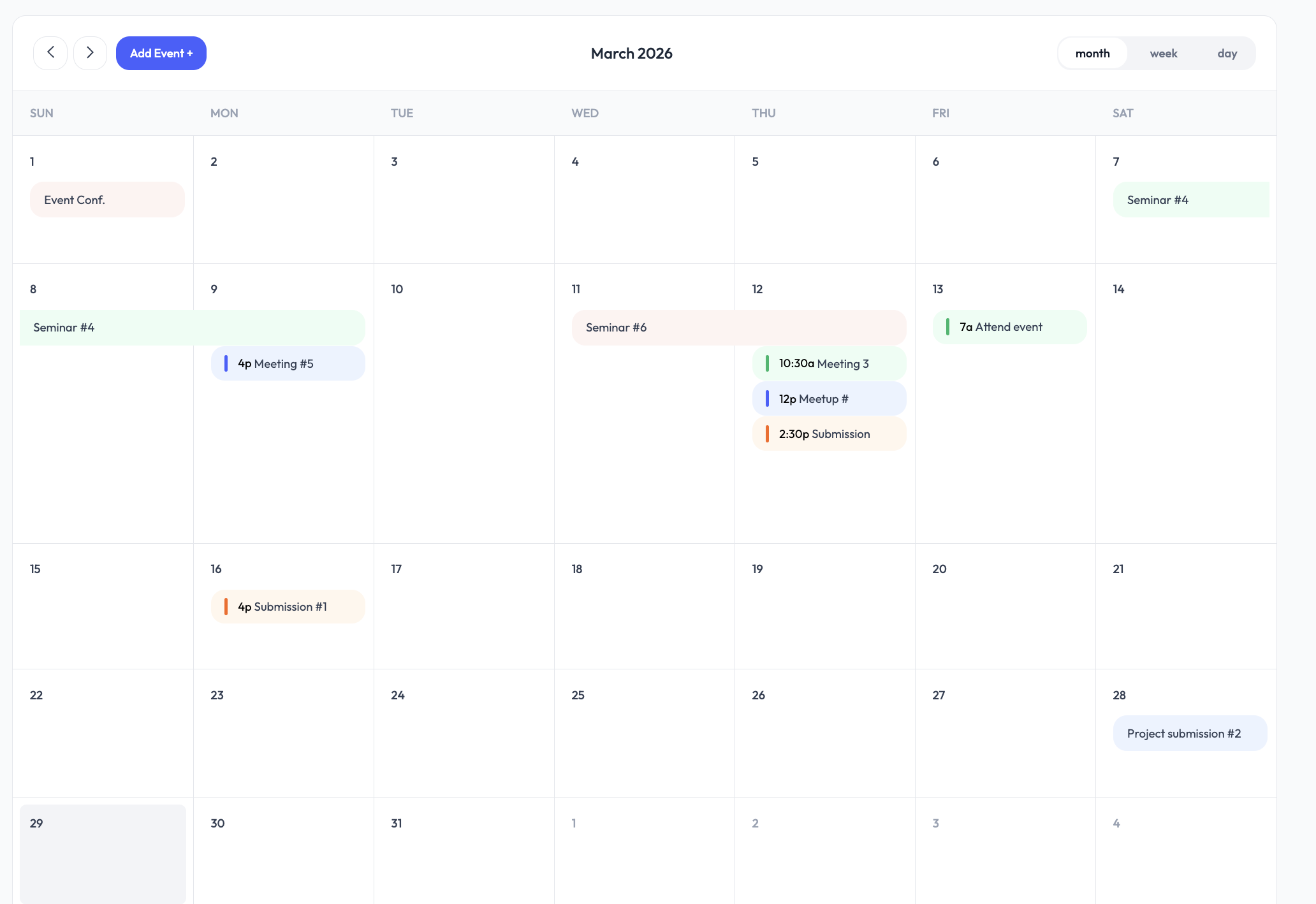The image size is (1316, 904).
Task: Select the highlighted day cell March 29
Action: (x=103, y=854)
